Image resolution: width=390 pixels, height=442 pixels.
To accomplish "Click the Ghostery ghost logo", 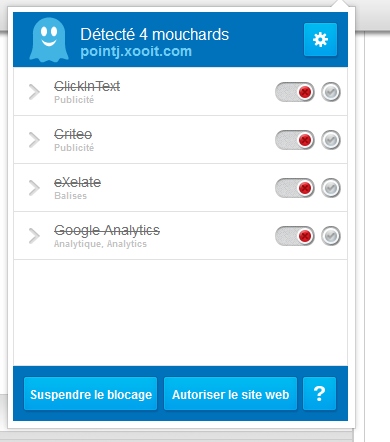I will (49, 40).
